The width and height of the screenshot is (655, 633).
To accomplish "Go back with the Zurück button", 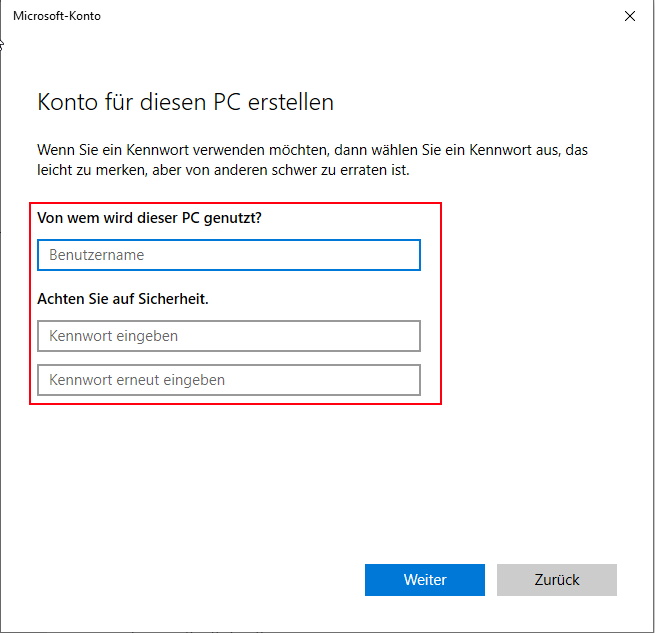I will click(x=556, y=580).
